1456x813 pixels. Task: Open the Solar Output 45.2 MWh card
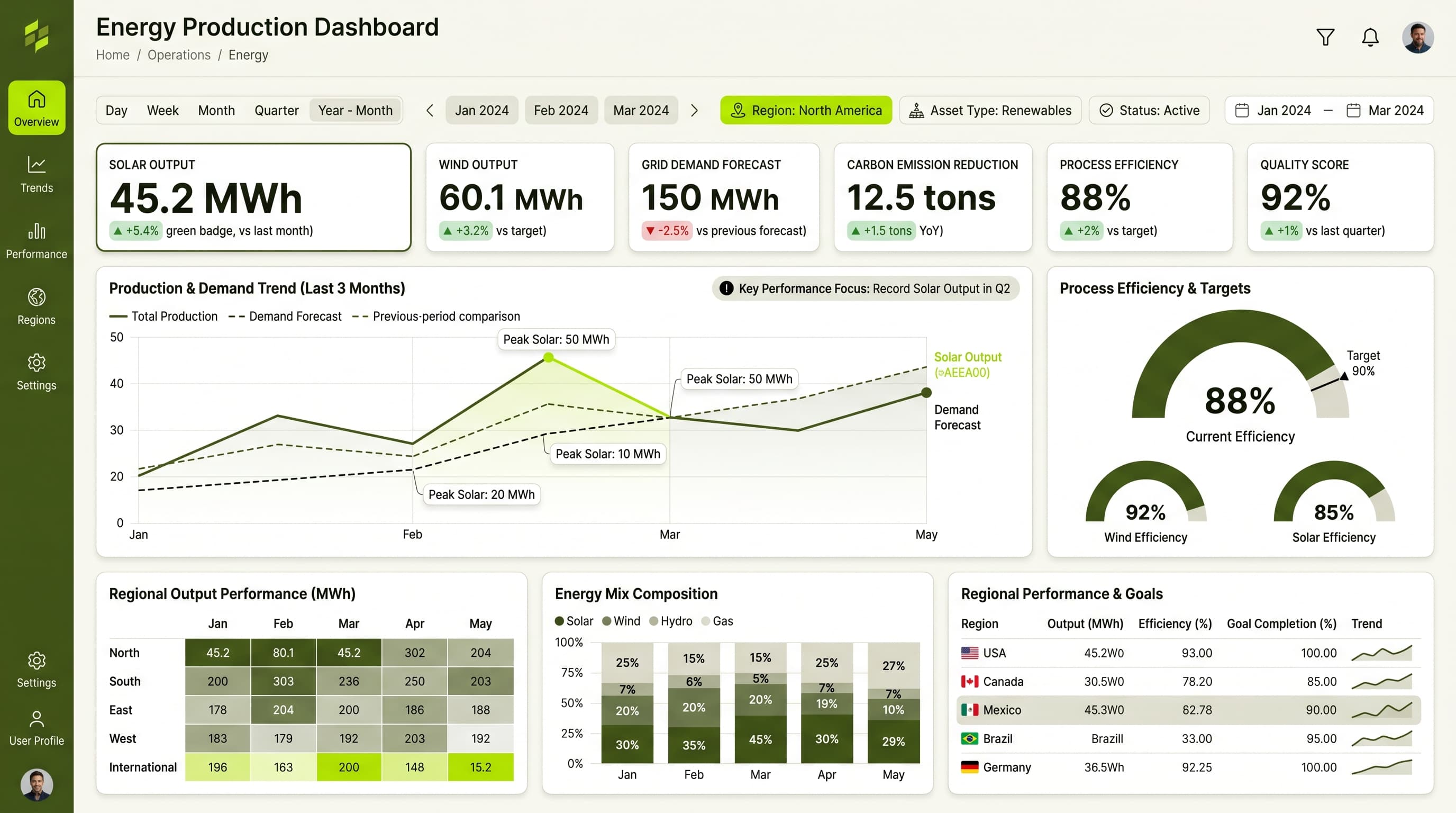[x=254, y=197]
